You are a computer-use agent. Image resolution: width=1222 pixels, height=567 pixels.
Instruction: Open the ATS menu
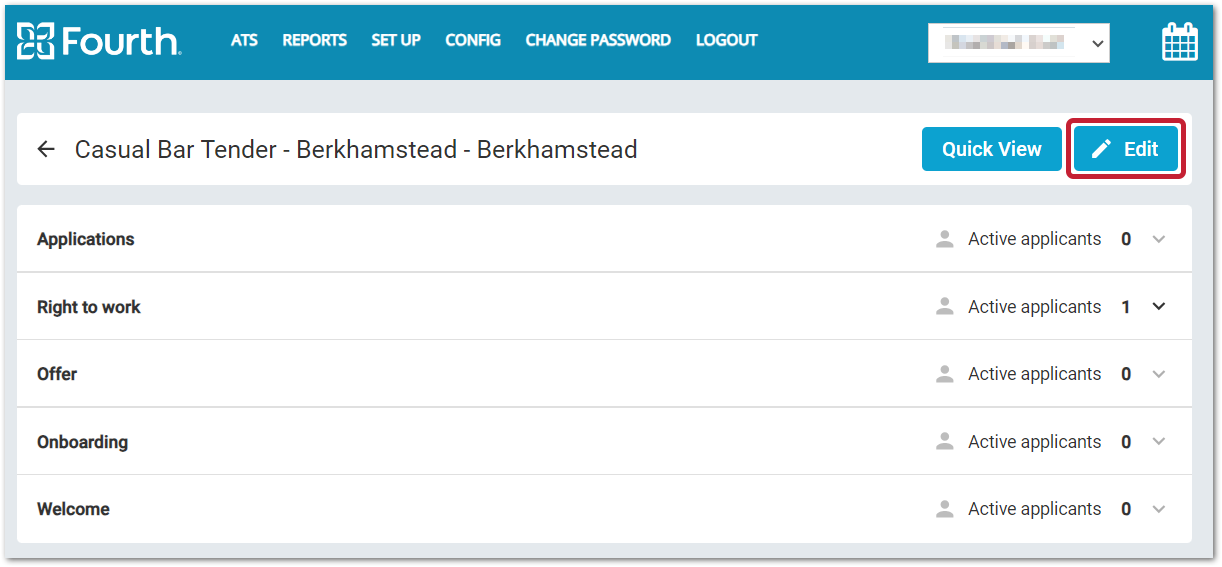pos(244,41)
